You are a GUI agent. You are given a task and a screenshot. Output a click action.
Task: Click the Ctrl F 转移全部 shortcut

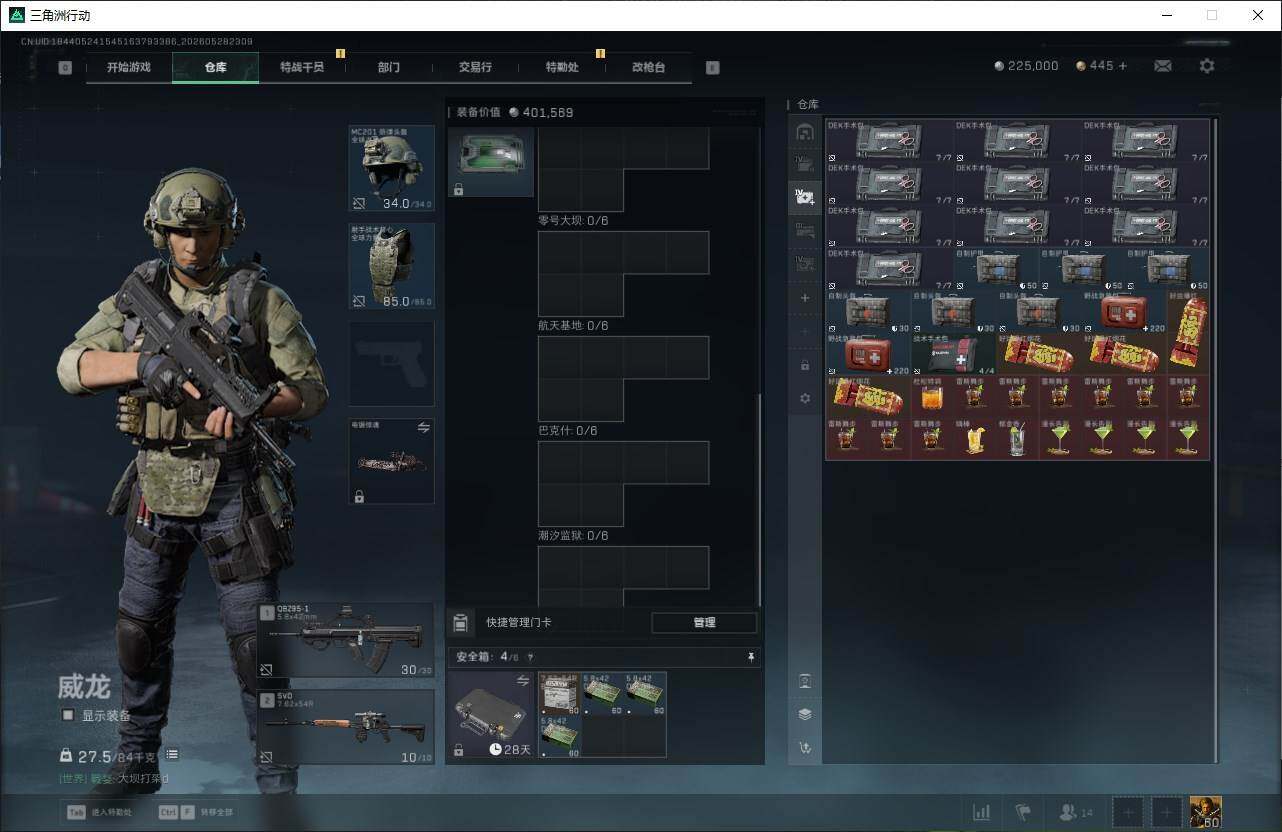[x=197, y=813]
